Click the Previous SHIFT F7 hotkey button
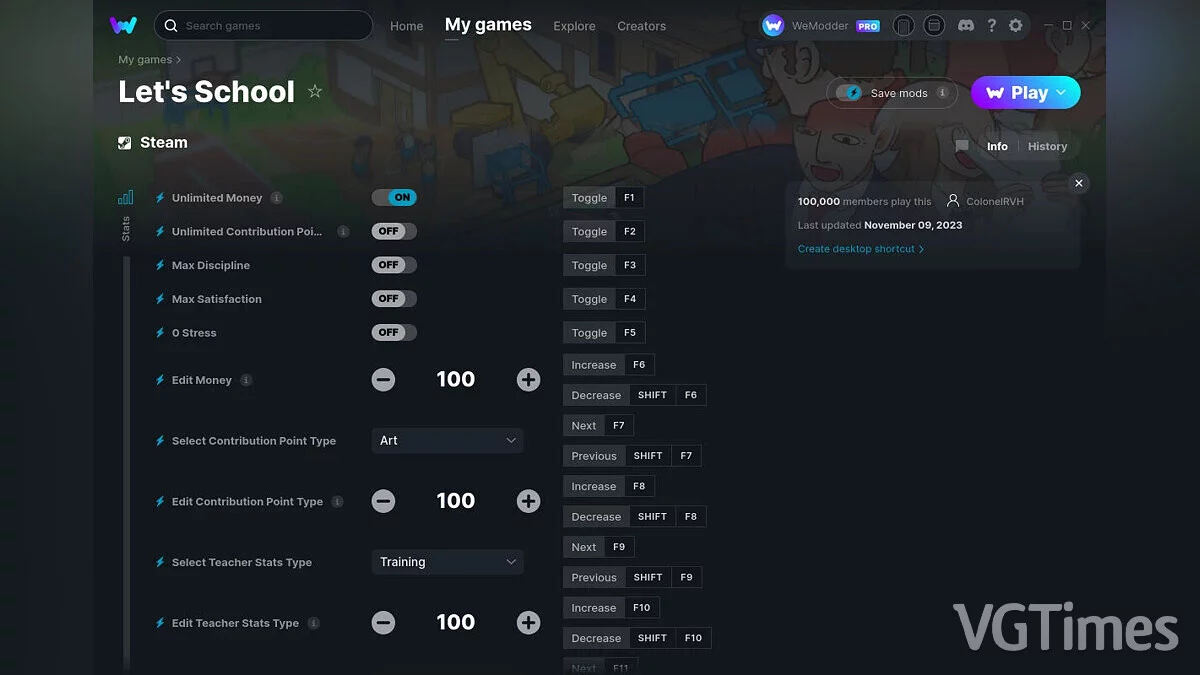The width and height of the screenshot is (1200, 675). 632,456
